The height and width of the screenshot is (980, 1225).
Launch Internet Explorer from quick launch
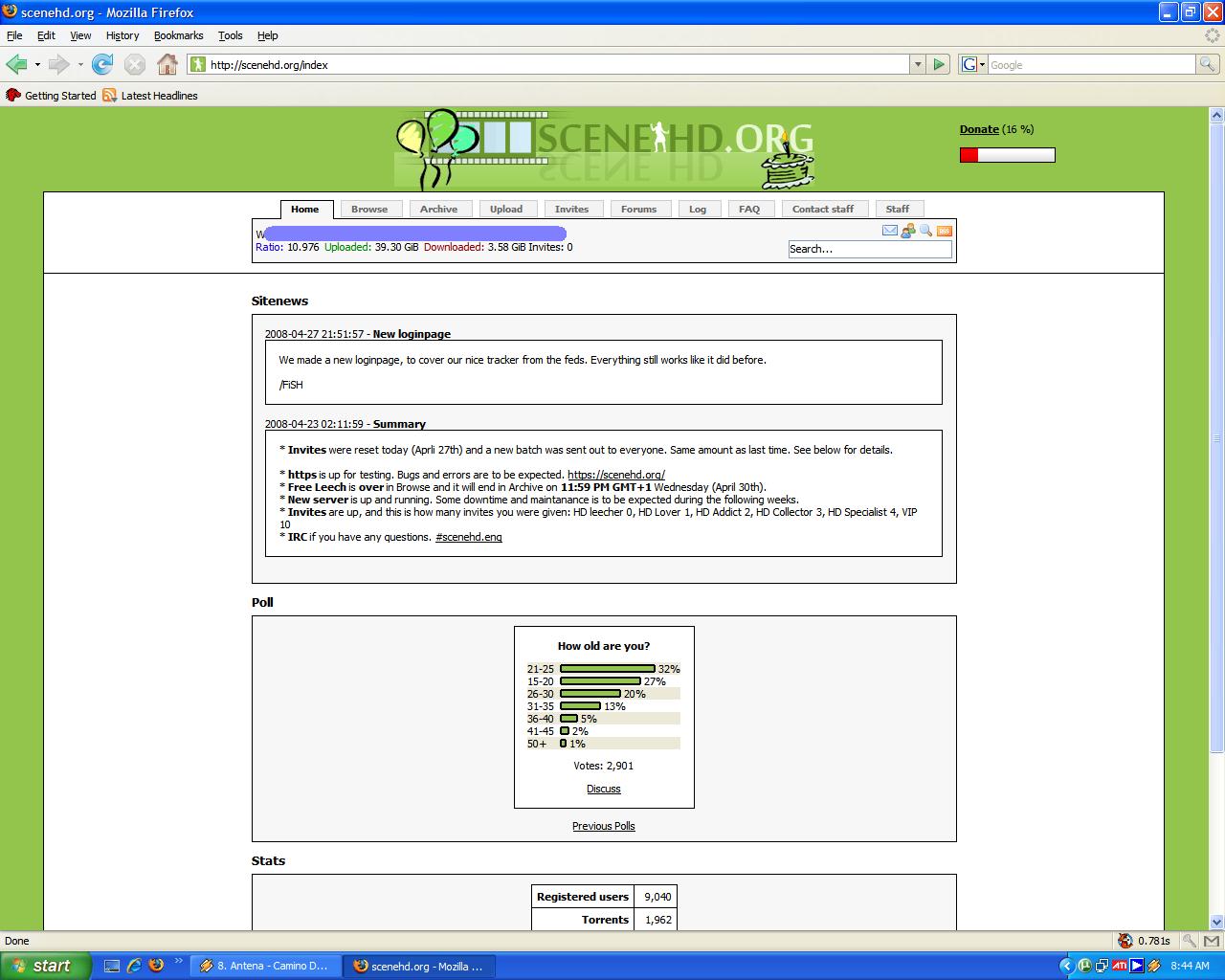134,966
